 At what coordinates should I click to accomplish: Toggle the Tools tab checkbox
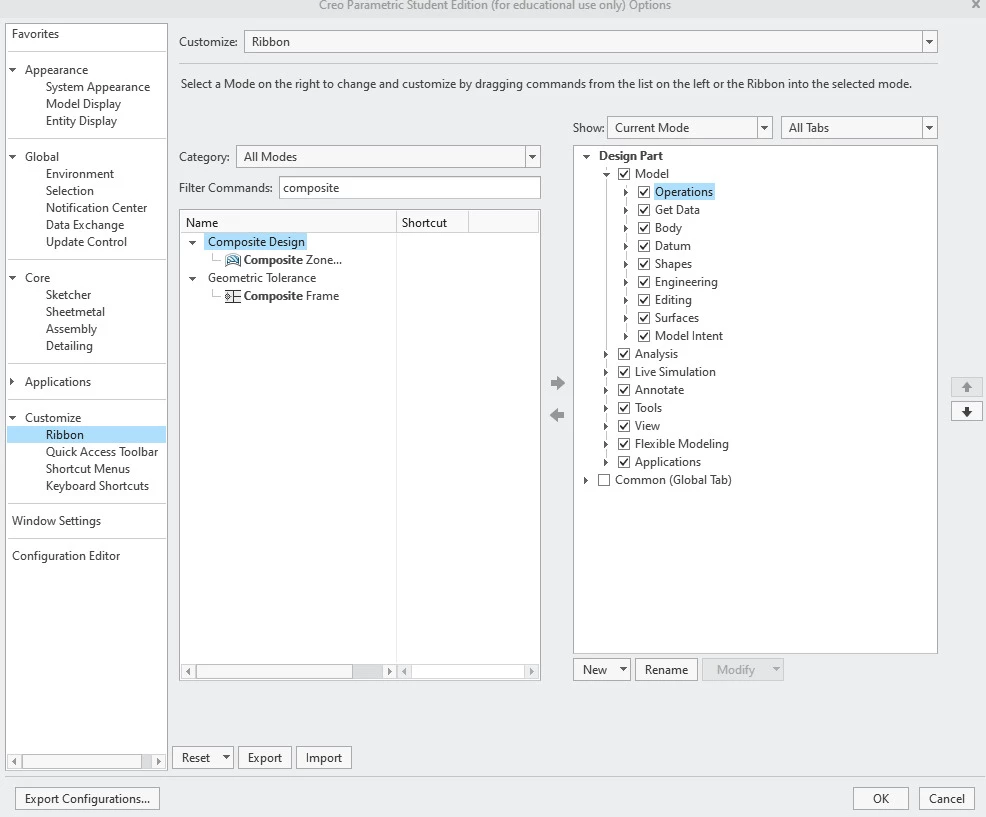tap(624, 408)
